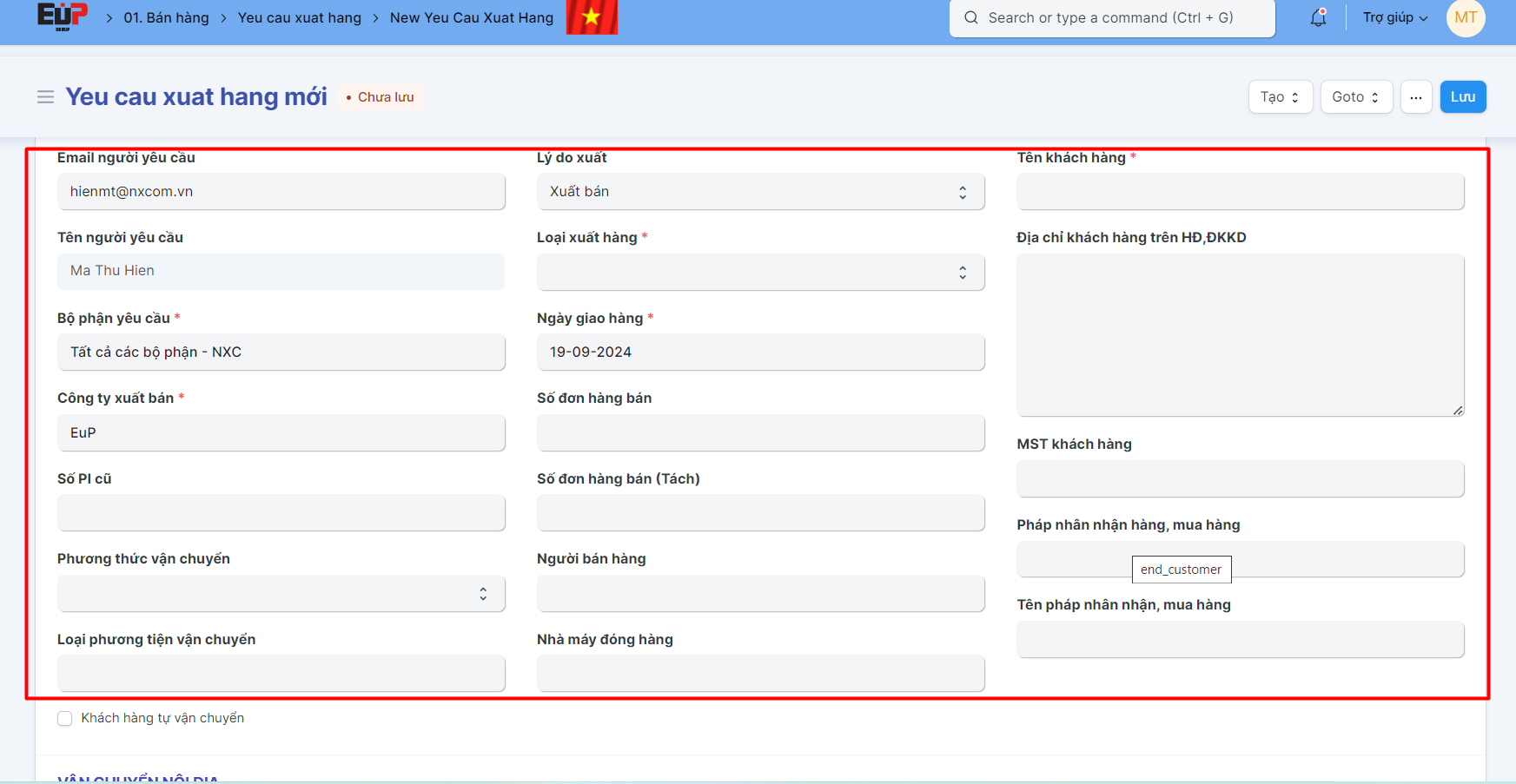
Task: Enable the Khách hàng tự vận chuyển checkbox
Action: [x=65, y=718]
